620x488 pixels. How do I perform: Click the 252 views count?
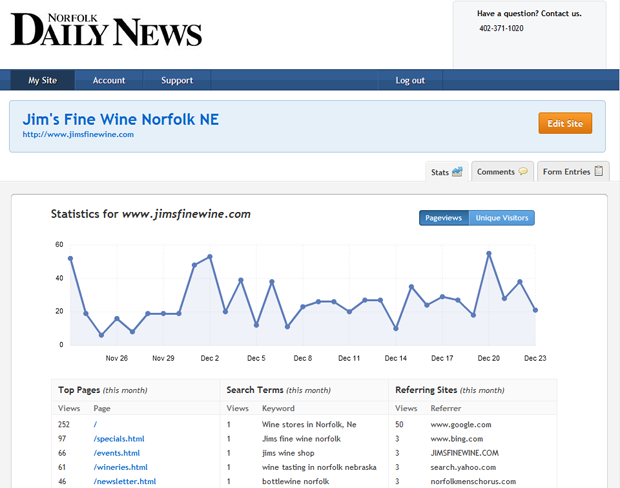(x=64, y=424)
